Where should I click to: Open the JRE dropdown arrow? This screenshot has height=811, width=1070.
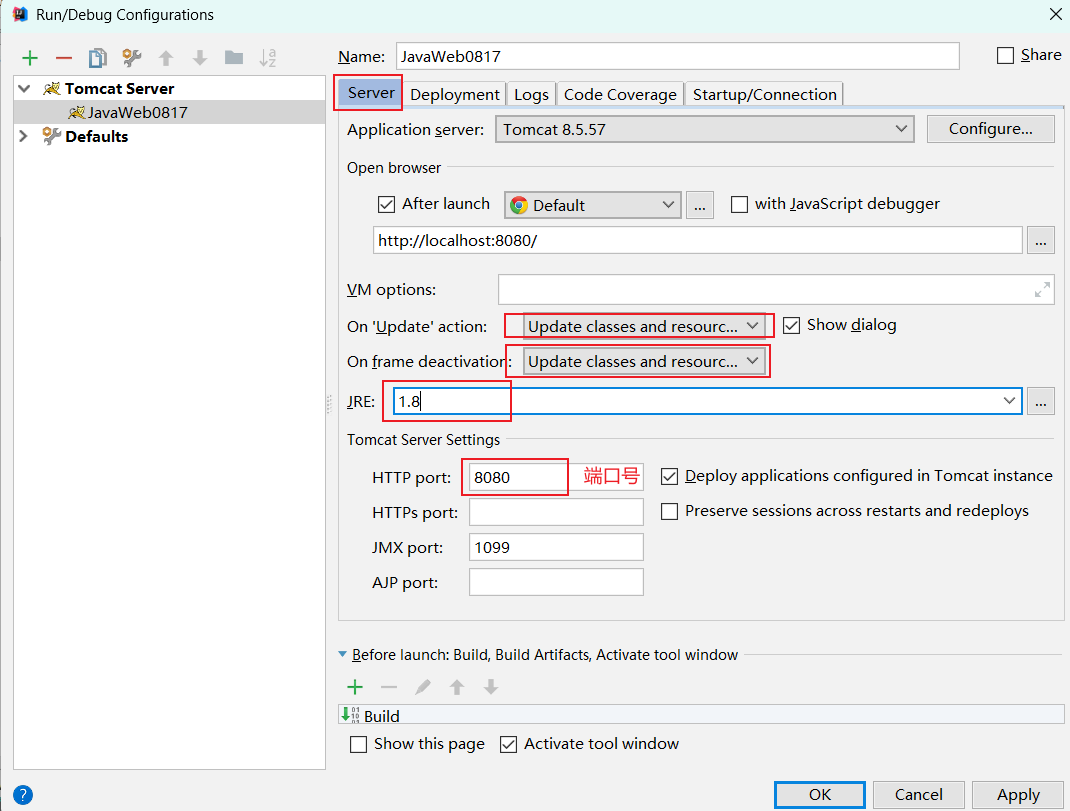[1009, 401]
